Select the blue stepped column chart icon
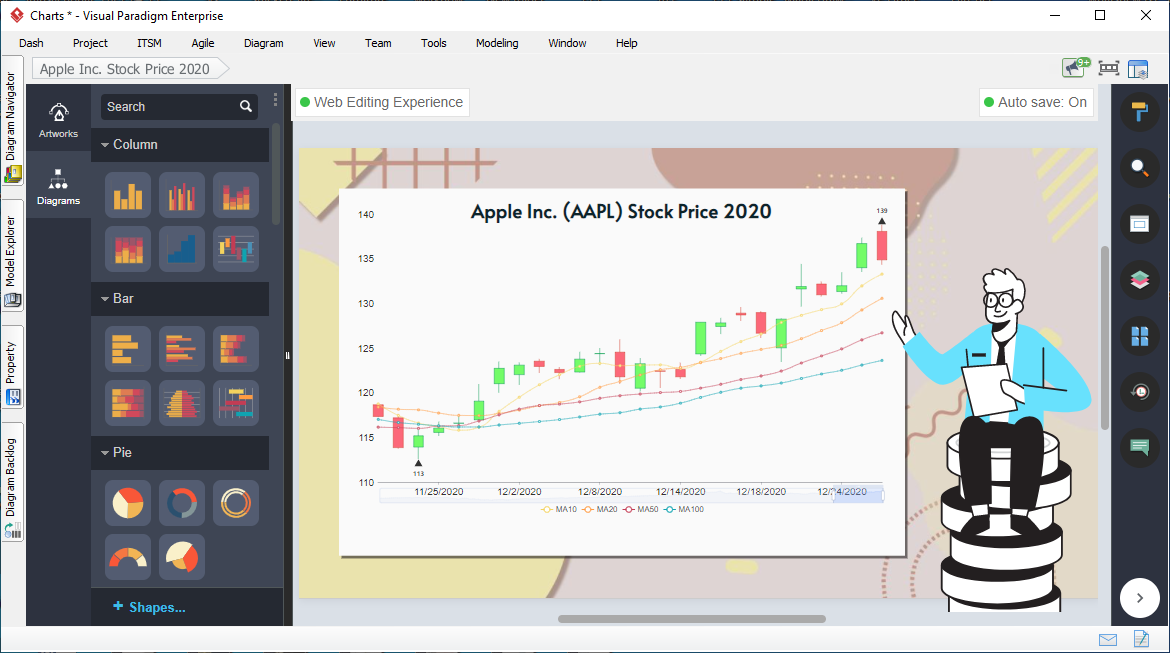 coord(181,249)
